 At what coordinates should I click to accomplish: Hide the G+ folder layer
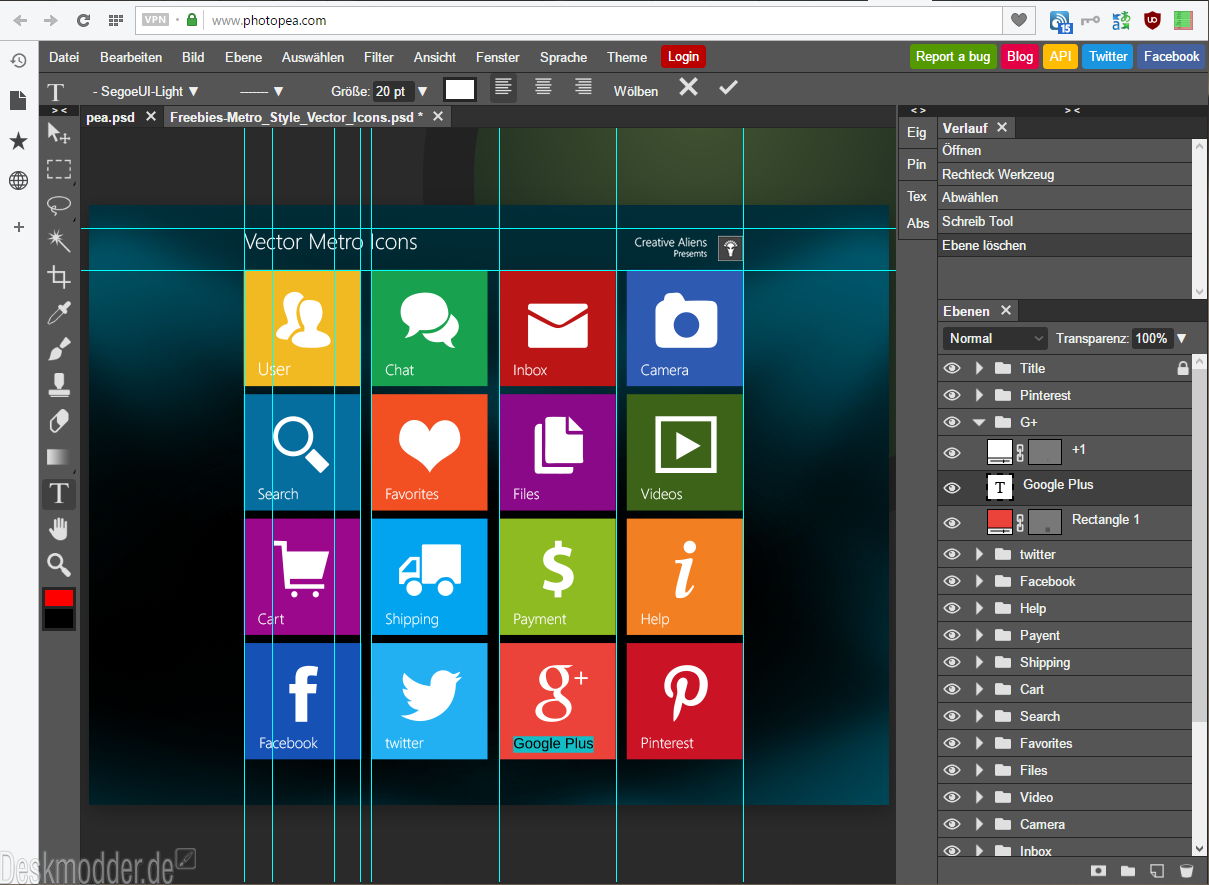click(951, 422)
